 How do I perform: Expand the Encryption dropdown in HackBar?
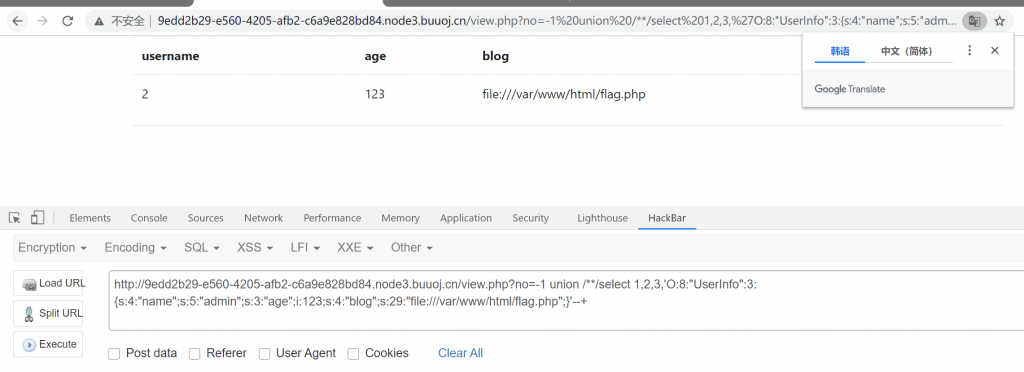53,247
